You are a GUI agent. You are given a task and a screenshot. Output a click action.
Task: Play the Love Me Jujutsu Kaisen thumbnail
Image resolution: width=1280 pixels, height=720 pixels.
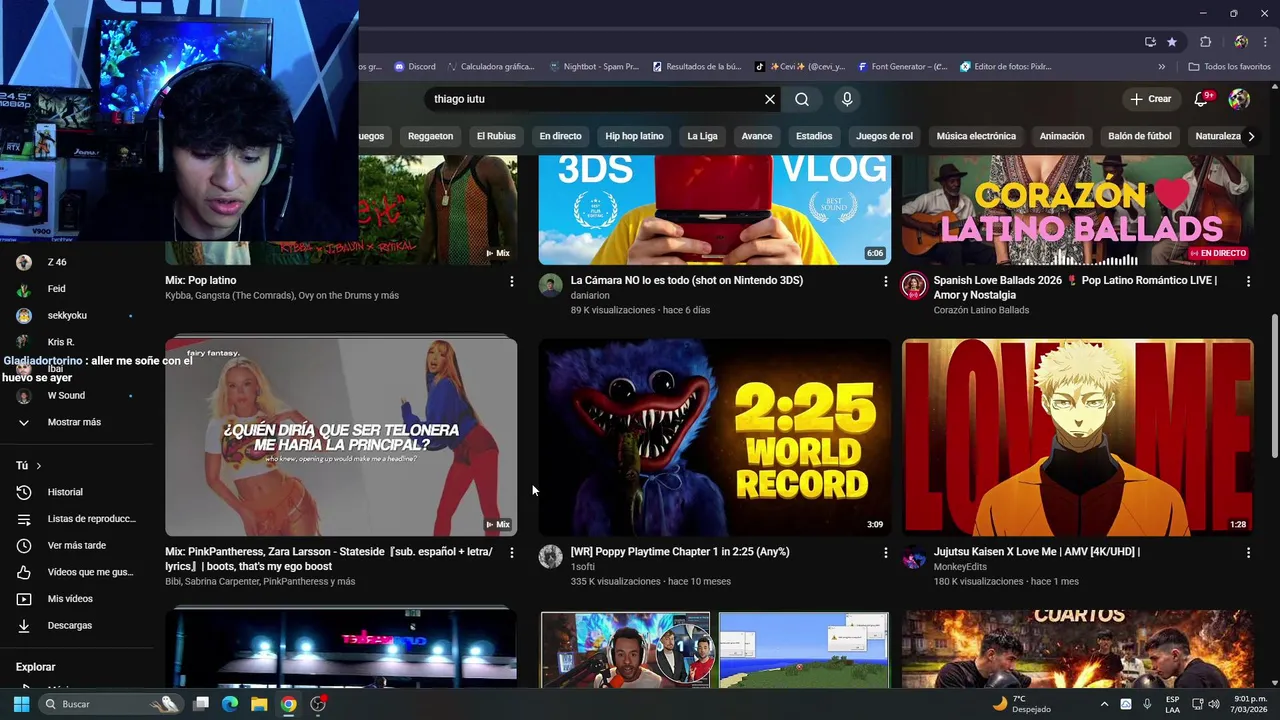click(1078, 437)
